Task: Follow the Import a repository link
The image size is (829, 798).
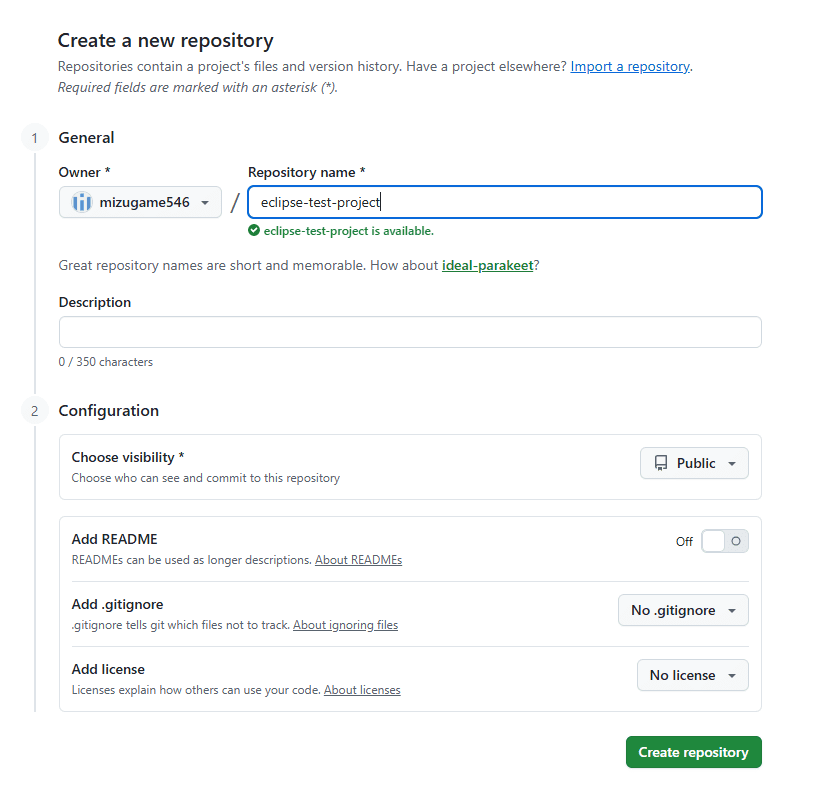Action: (x=630, y=66)
